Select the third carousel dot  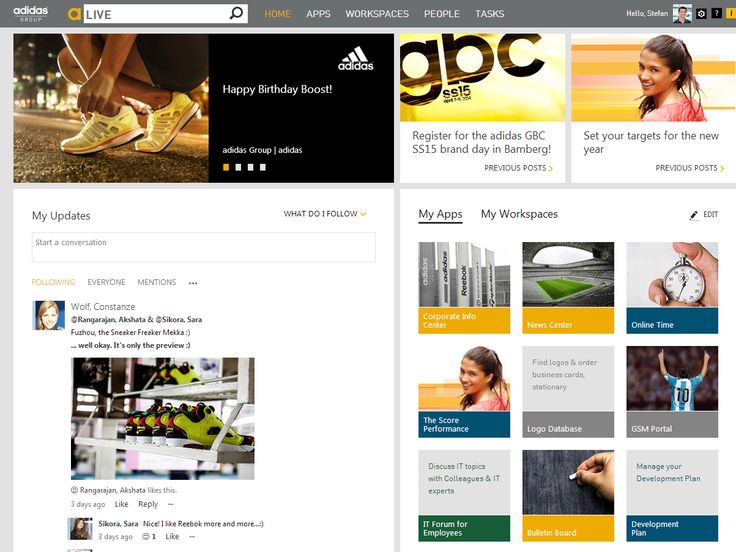[x=250, y=167]
